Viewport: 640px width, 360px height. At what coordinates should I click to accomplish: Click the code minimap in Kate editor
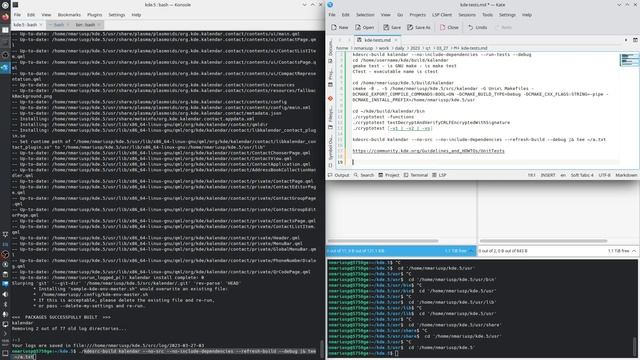[x=629, y=60]
